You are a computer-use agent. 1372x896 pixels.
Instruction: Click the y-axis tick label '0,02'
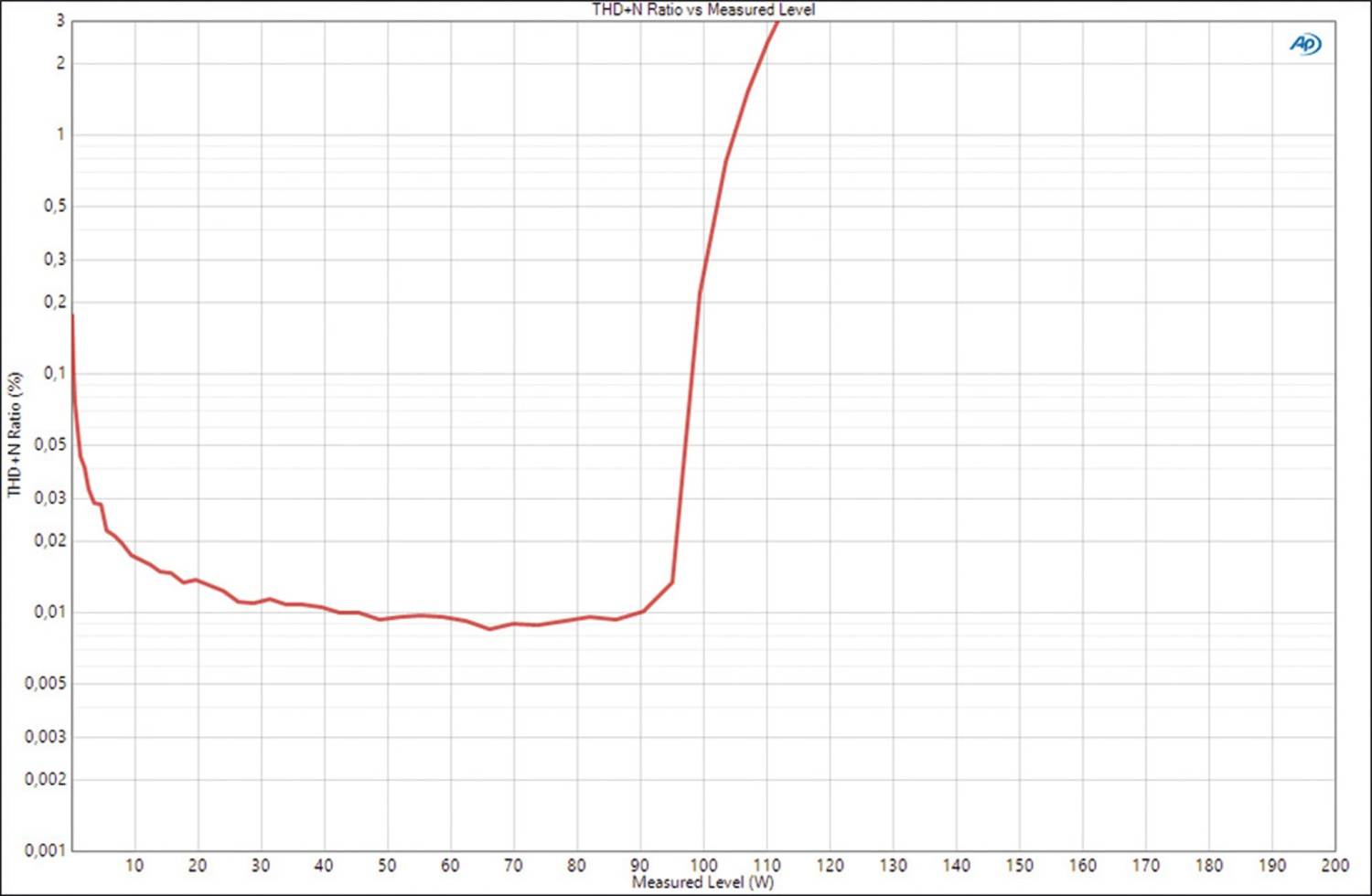click(x=50, y=540)
